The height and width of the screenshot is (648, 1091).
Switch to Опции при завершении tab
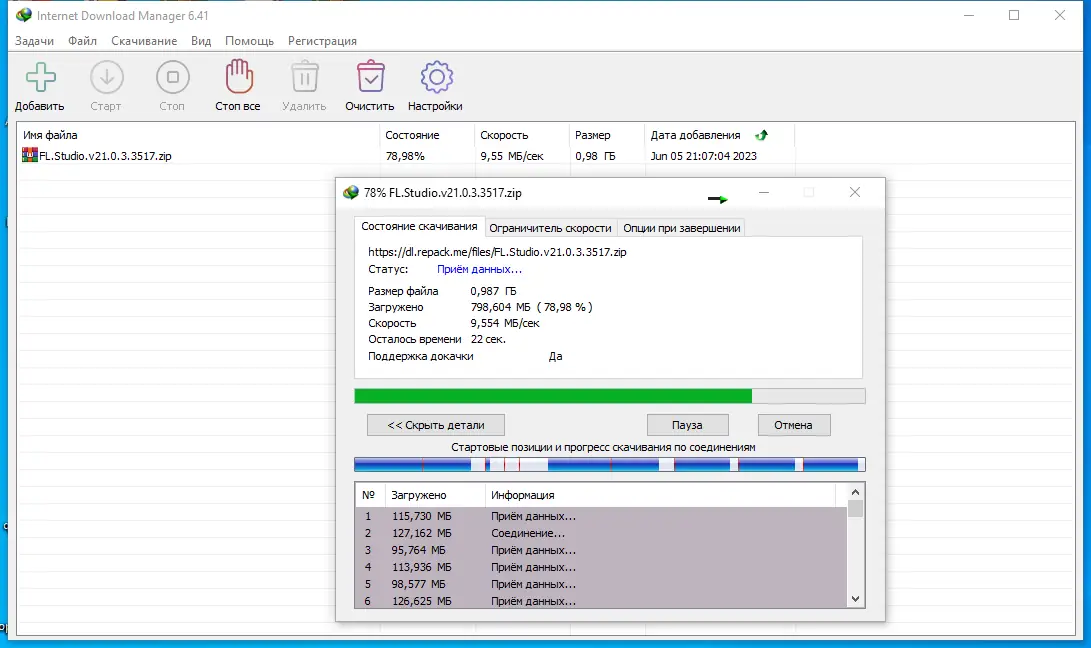tap(681, 228)
